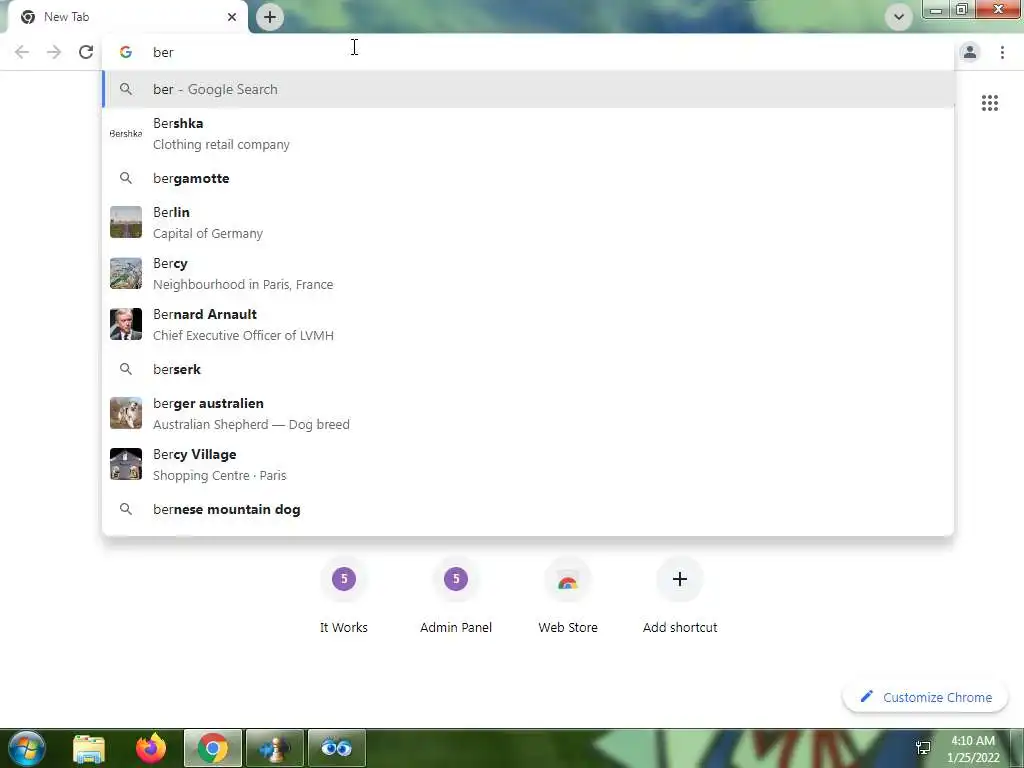Click the taskbar clock showing 4:10 AM
This screenshot has height=768, width=1024.
[x=973, y=749]
